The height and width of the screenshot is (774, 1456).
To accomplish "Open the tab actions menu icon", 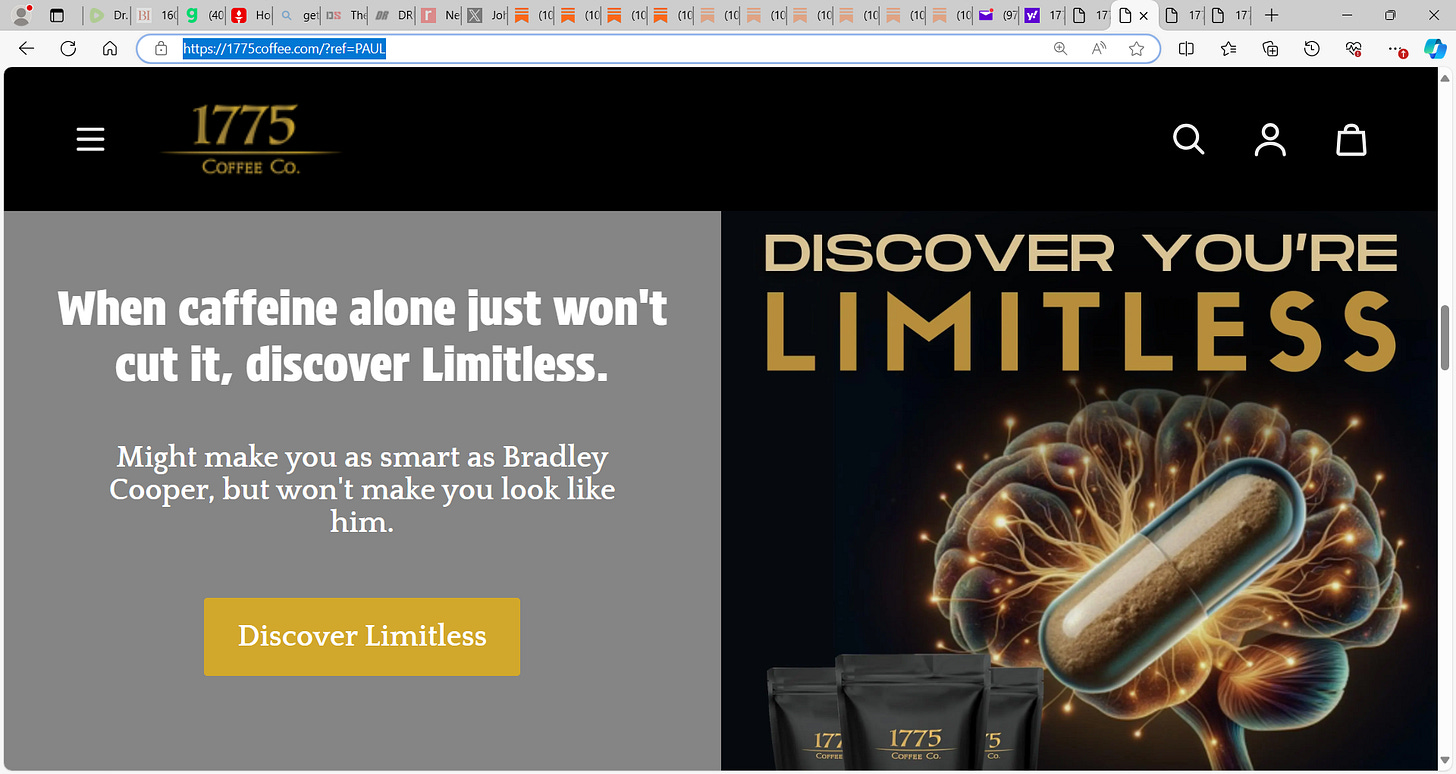I will click(57, 15).
